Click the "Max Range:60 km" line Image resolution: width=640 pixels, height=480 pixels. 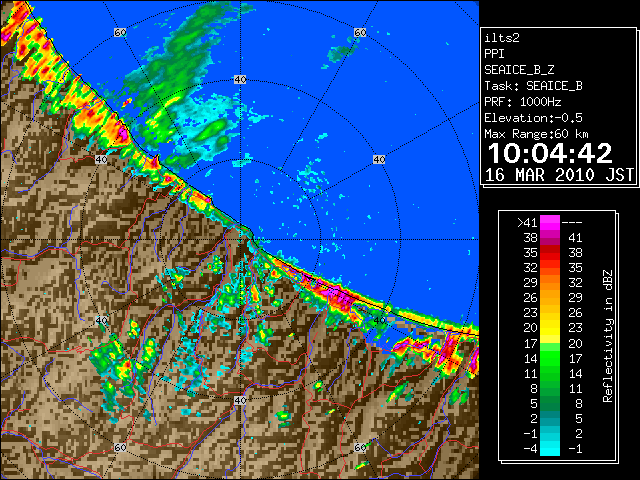point(536,134)
